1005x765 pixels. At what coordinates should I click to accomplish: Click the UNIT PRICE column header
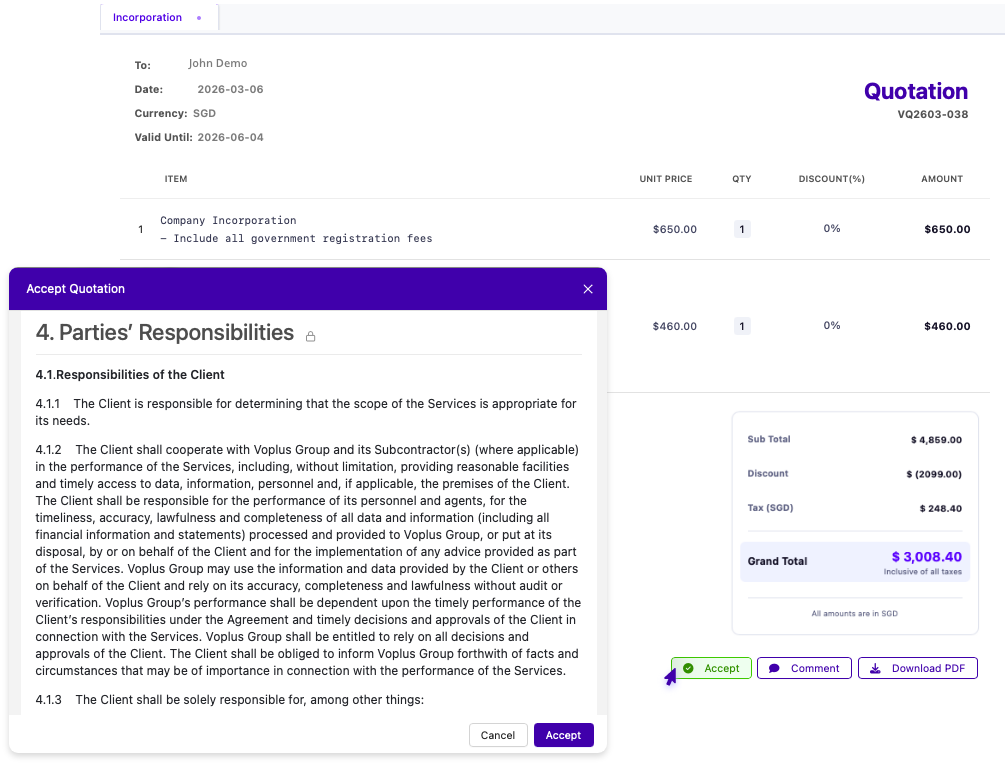click(665, 179)
